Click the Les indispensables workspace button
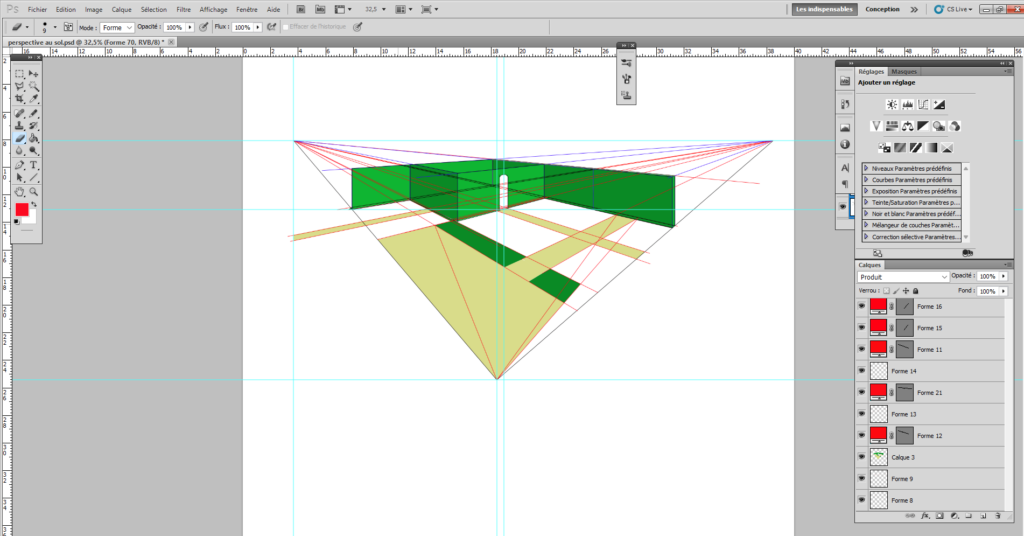The height and width of the screenshot is (536, 1024). coord(824,9)
